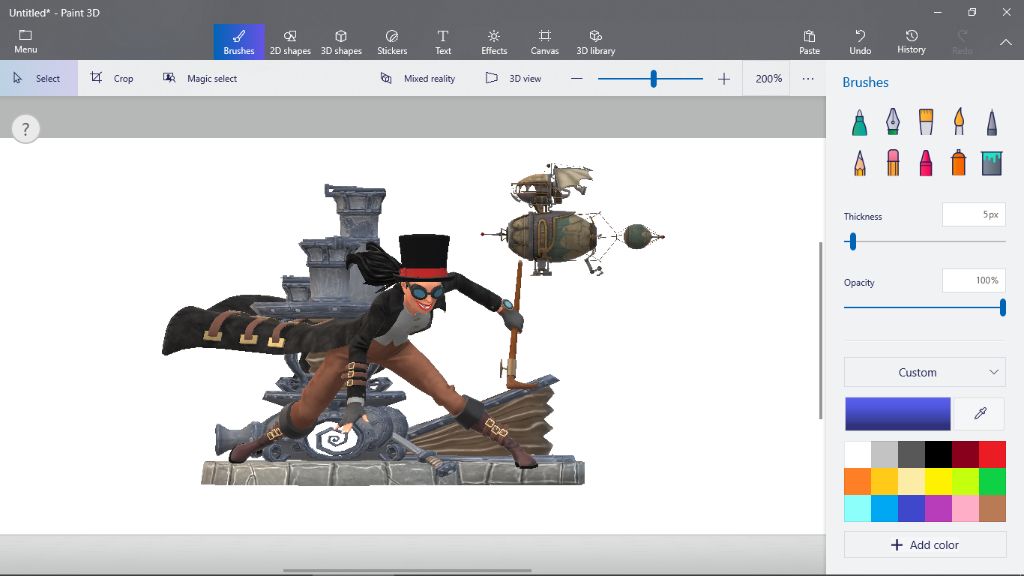Viewport: 1024px width, 576px height.
Task: Switch to the Brushes tab
Action: pos(239,42)
